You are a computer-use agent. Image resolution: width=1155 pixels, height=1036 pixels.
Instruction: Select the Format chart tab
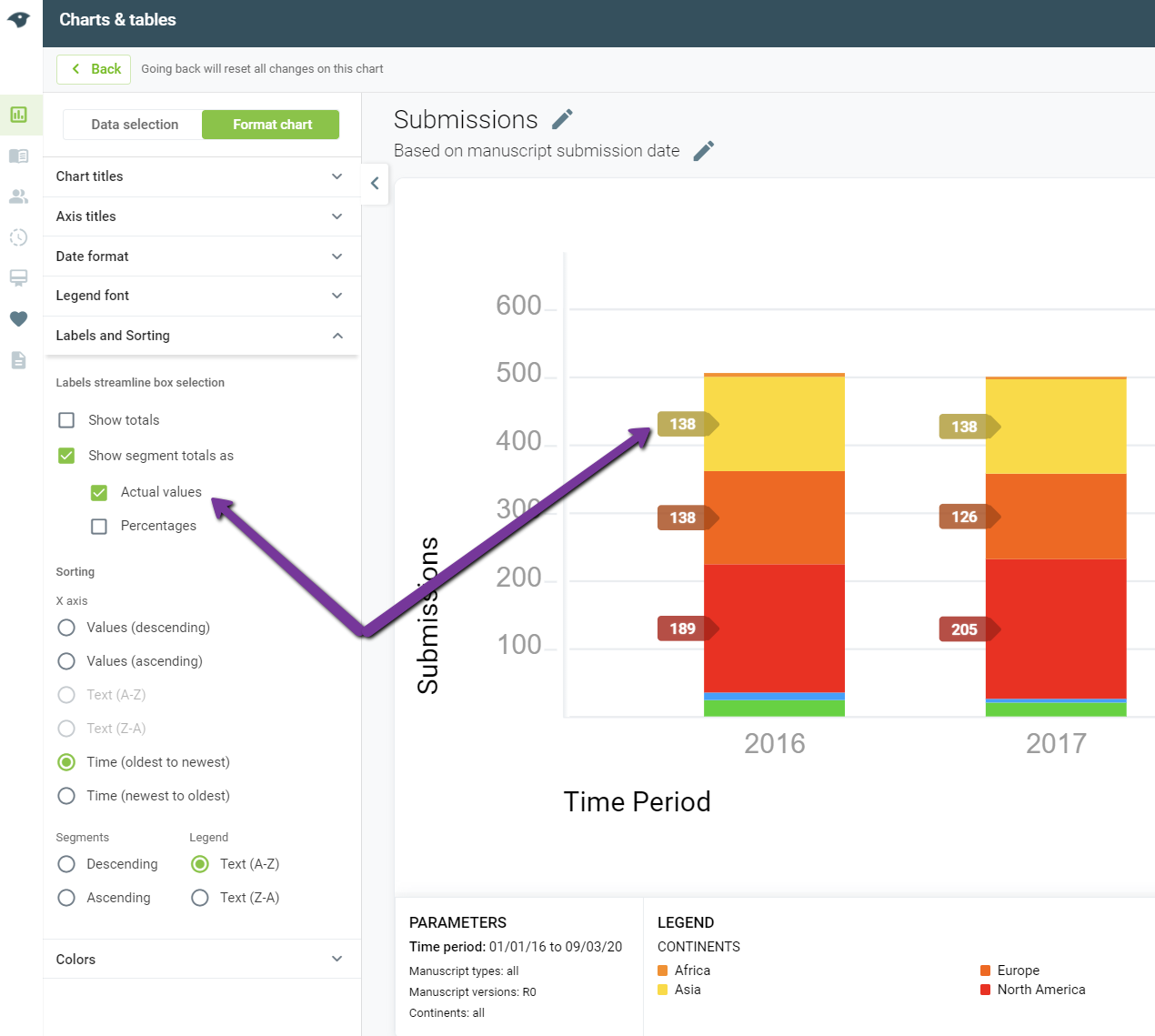pos(271,125)
